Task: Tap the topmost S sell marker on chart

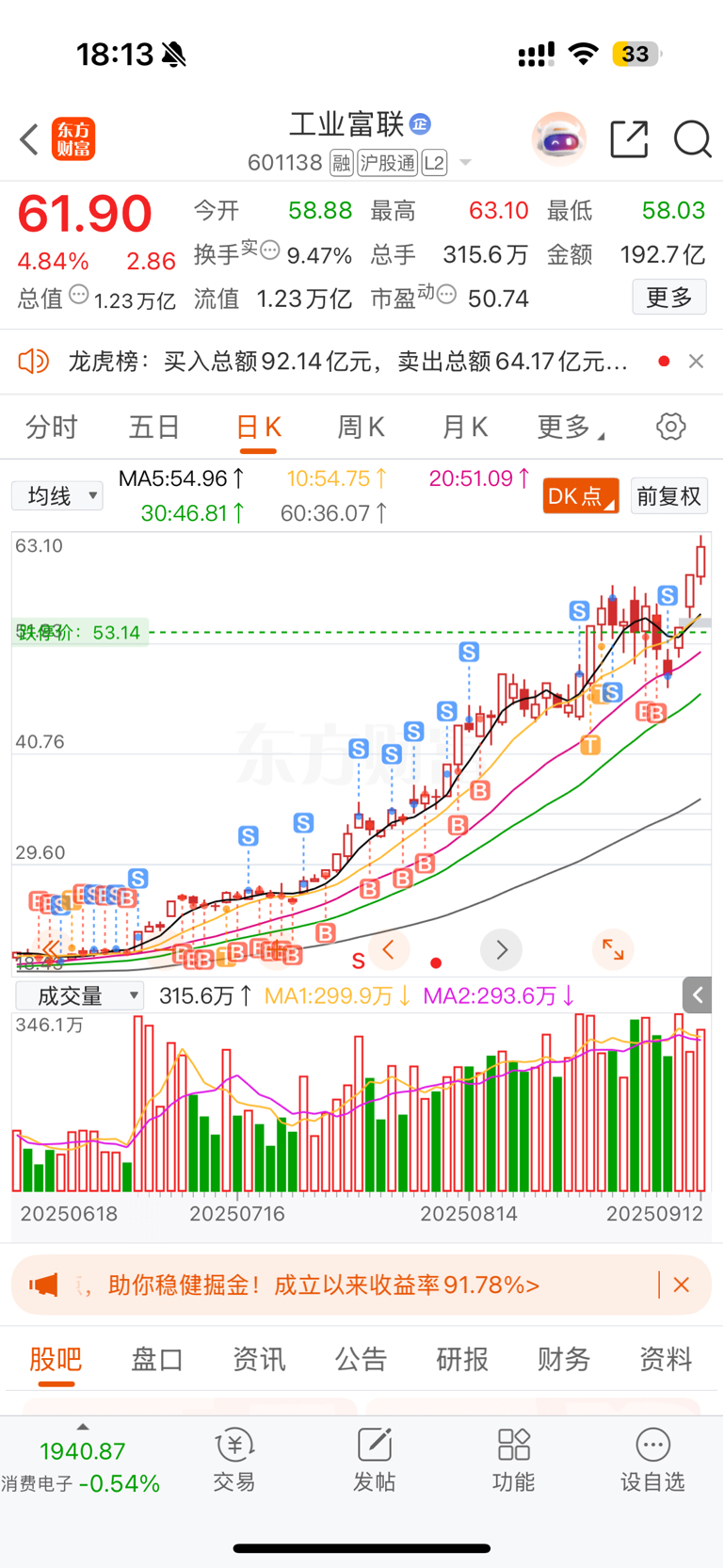Action: pyautogui.click(x=668, y=595)
